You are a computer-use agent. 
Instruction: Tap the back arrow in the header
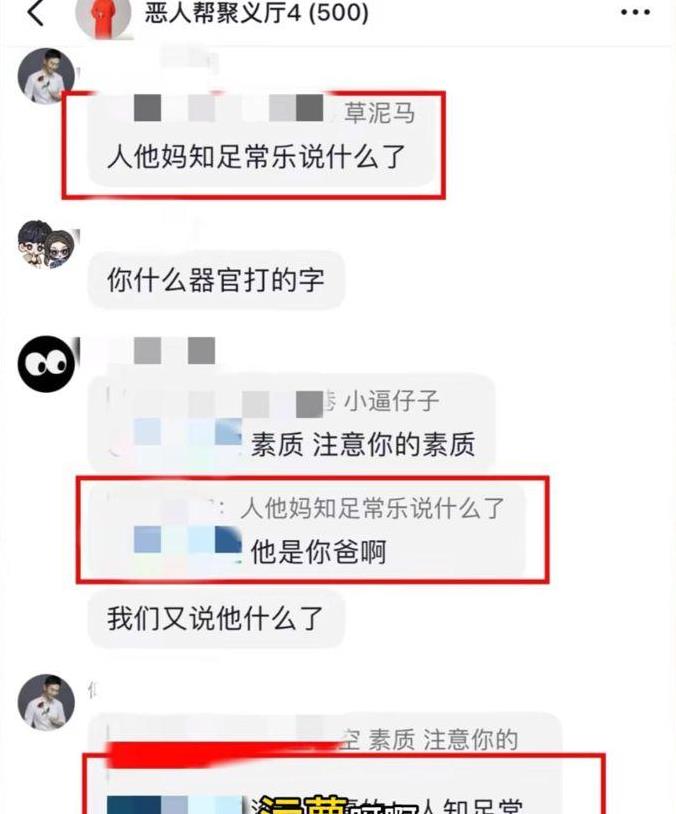35,13
